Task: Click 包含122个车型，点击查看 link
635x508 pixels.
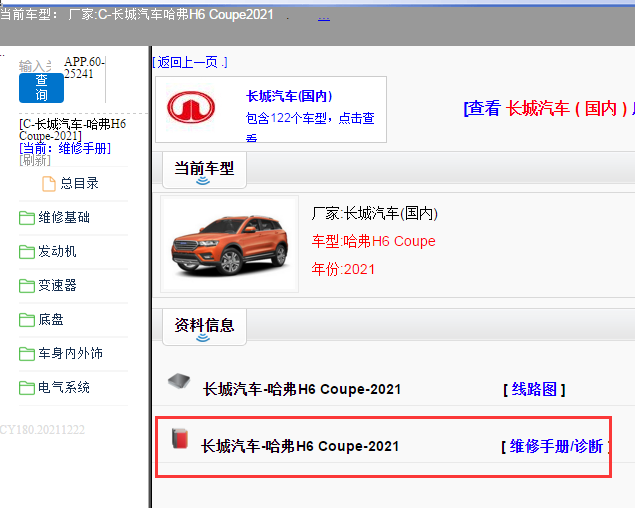Action: point(310,126)
